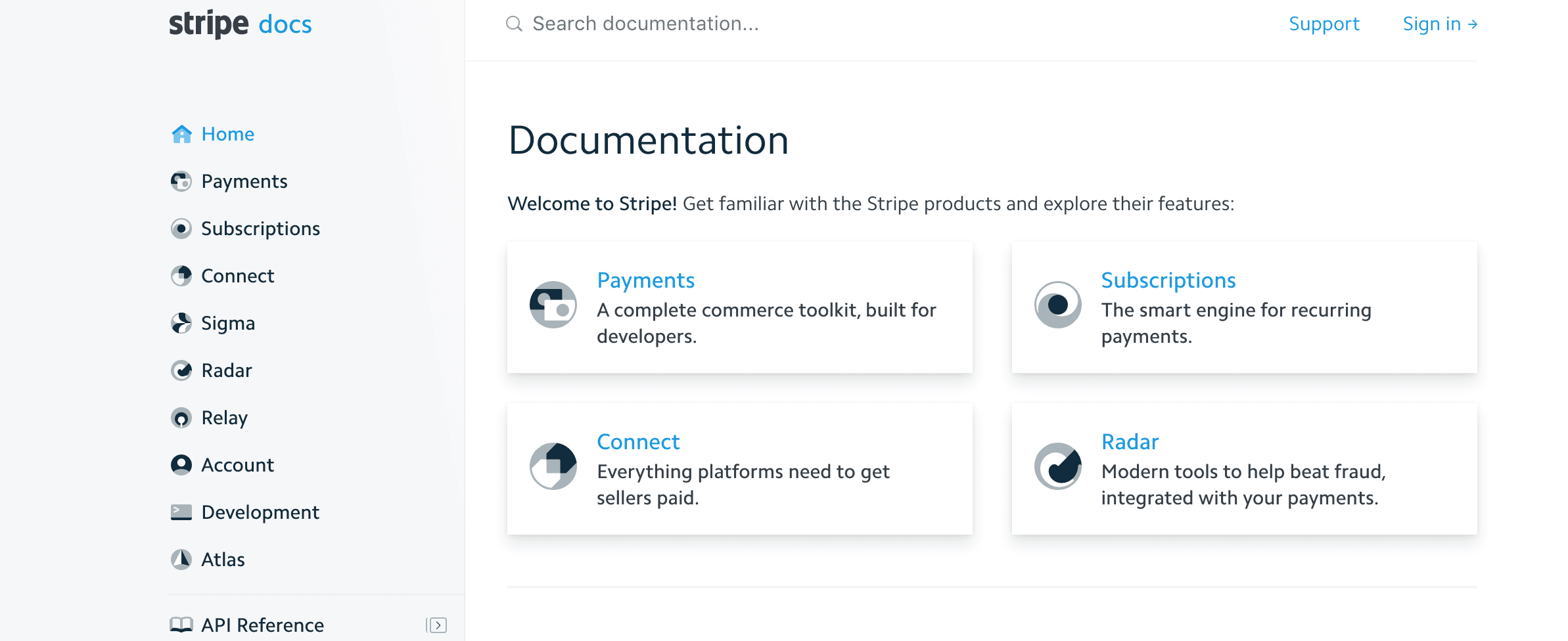Open Relay docs from the sidebar
This screenshot has width=1568, height=641.
tap(224, 418)
